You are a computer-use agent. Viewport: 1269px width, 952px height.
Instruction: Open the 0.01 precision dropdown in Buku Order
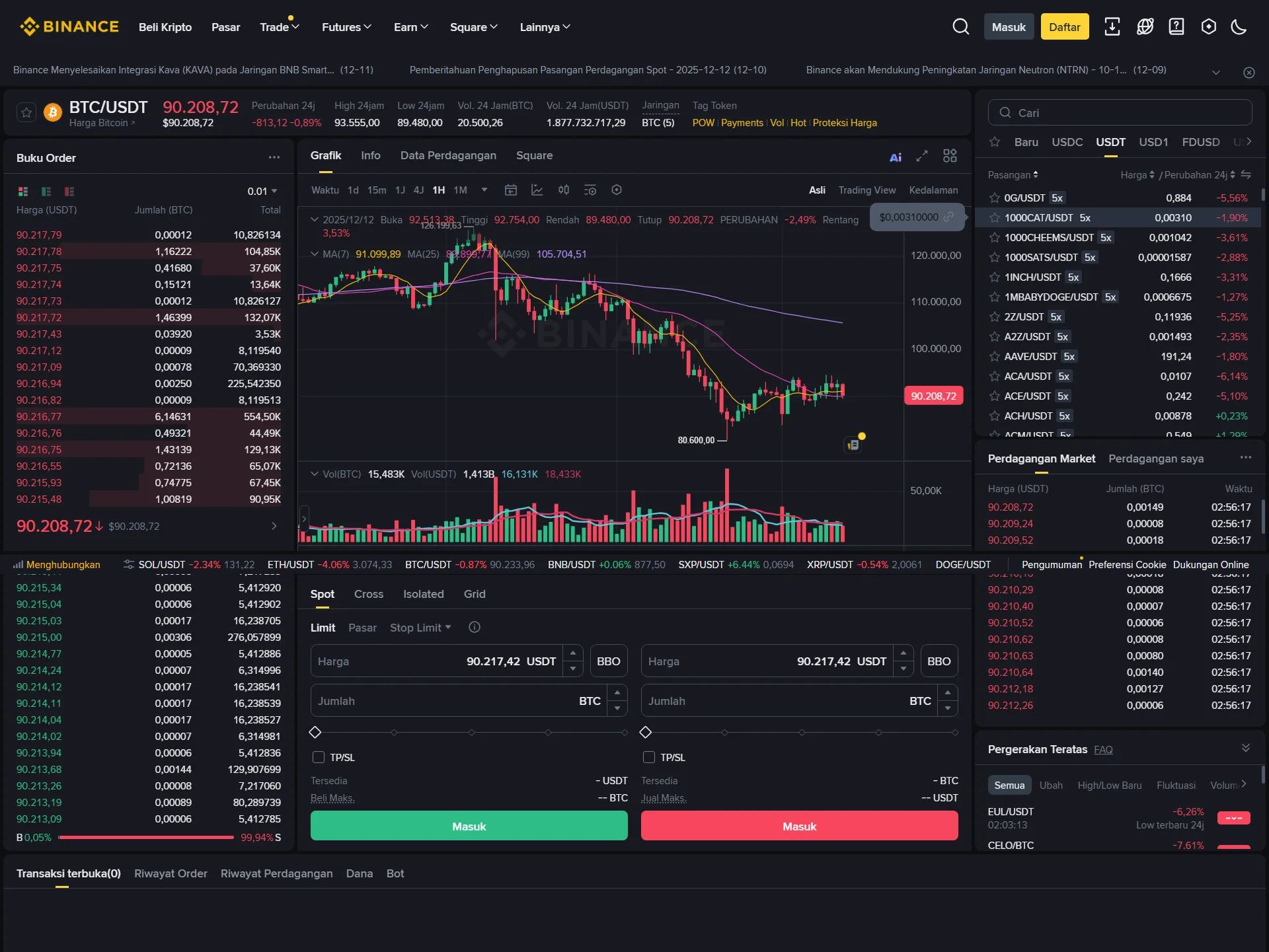click(x=262, y=191)
